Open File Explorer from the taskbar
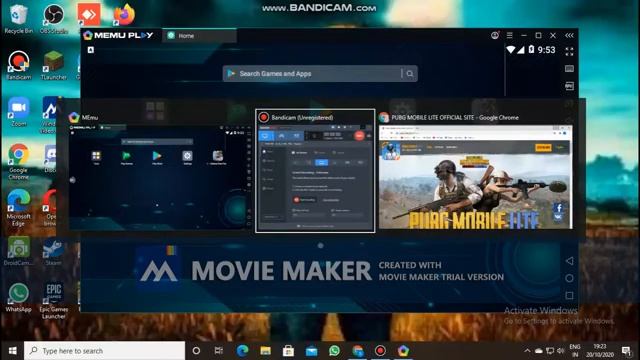 click(x=265, y=351)
